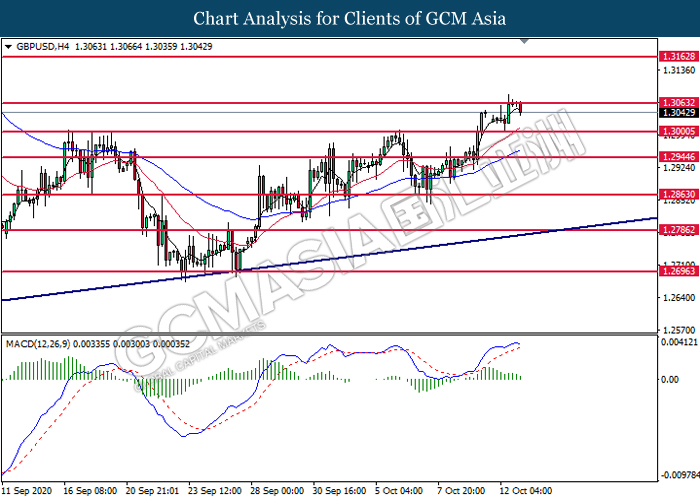Click the 1.26400 price scale value
The image size is (700, 500).
pos(679,297)
